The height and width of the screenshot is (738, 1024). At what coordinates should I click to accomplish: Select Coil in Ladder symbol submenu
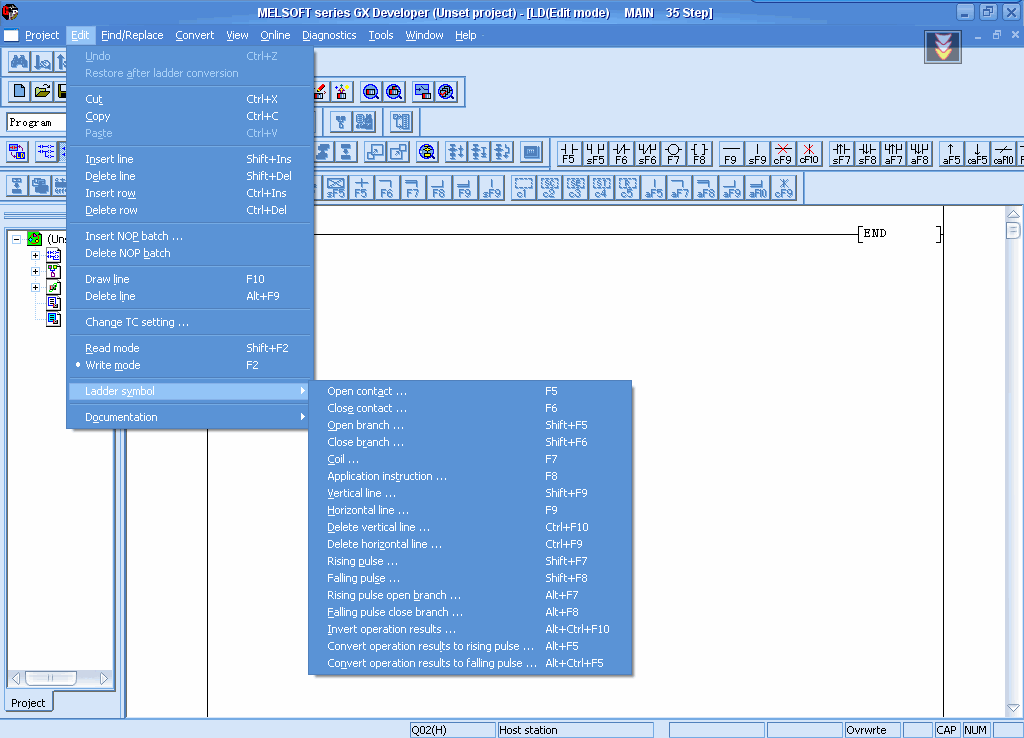(470, 459)
